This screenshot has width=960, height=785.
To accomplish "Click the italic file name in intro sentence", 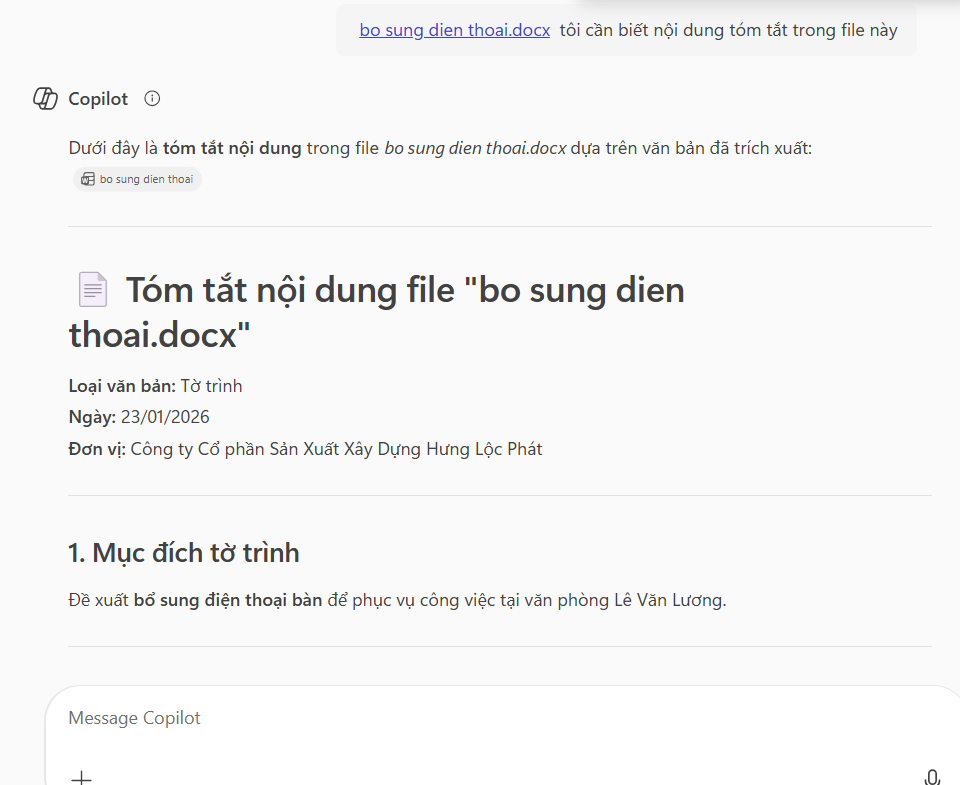I will [475, 148].
